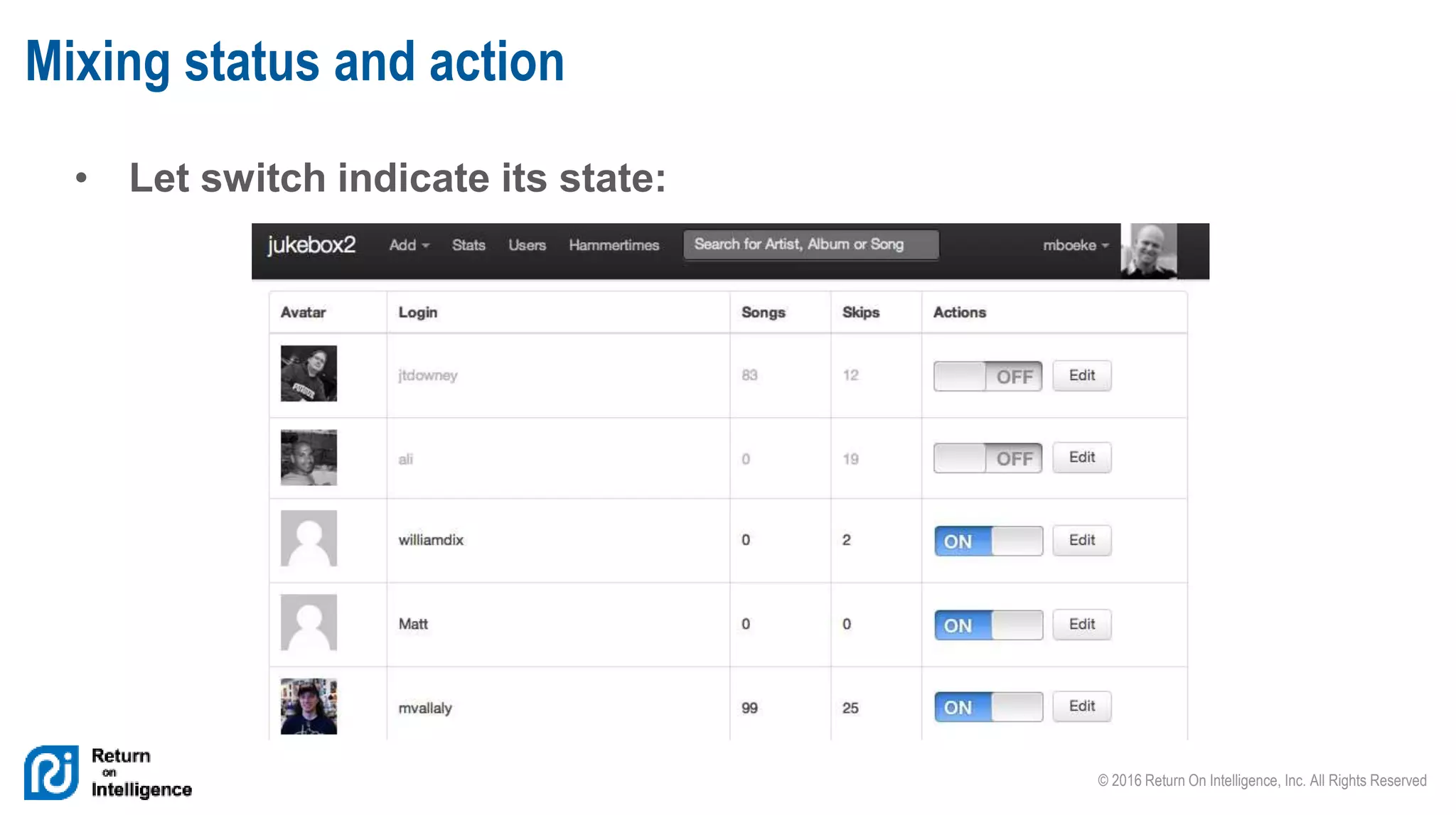This screenshot has width=1456, height=815.
Task: Click jtdowney's avatar photo
Action: (309, 374)
